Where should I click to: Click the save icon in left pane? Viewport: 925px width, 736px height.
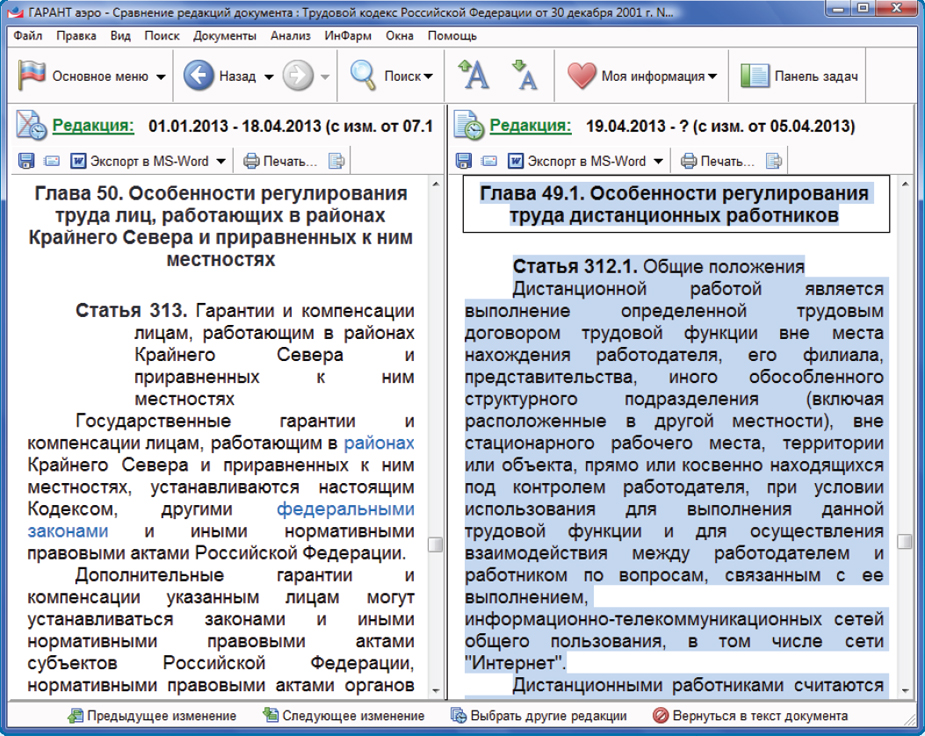click(27, 160)
